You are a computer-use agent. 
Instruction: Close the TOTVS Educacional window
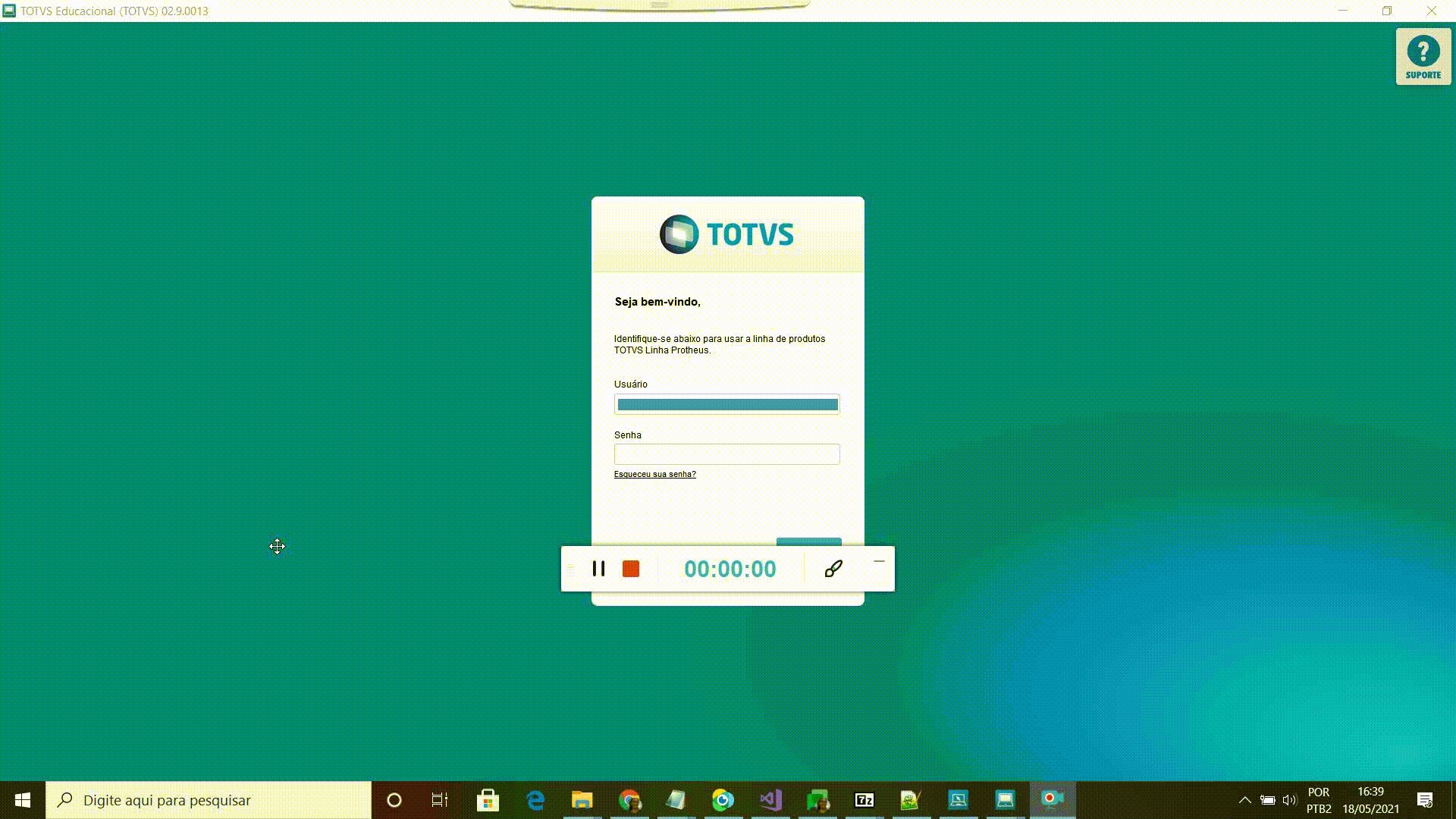click(x=1432, y=11)
